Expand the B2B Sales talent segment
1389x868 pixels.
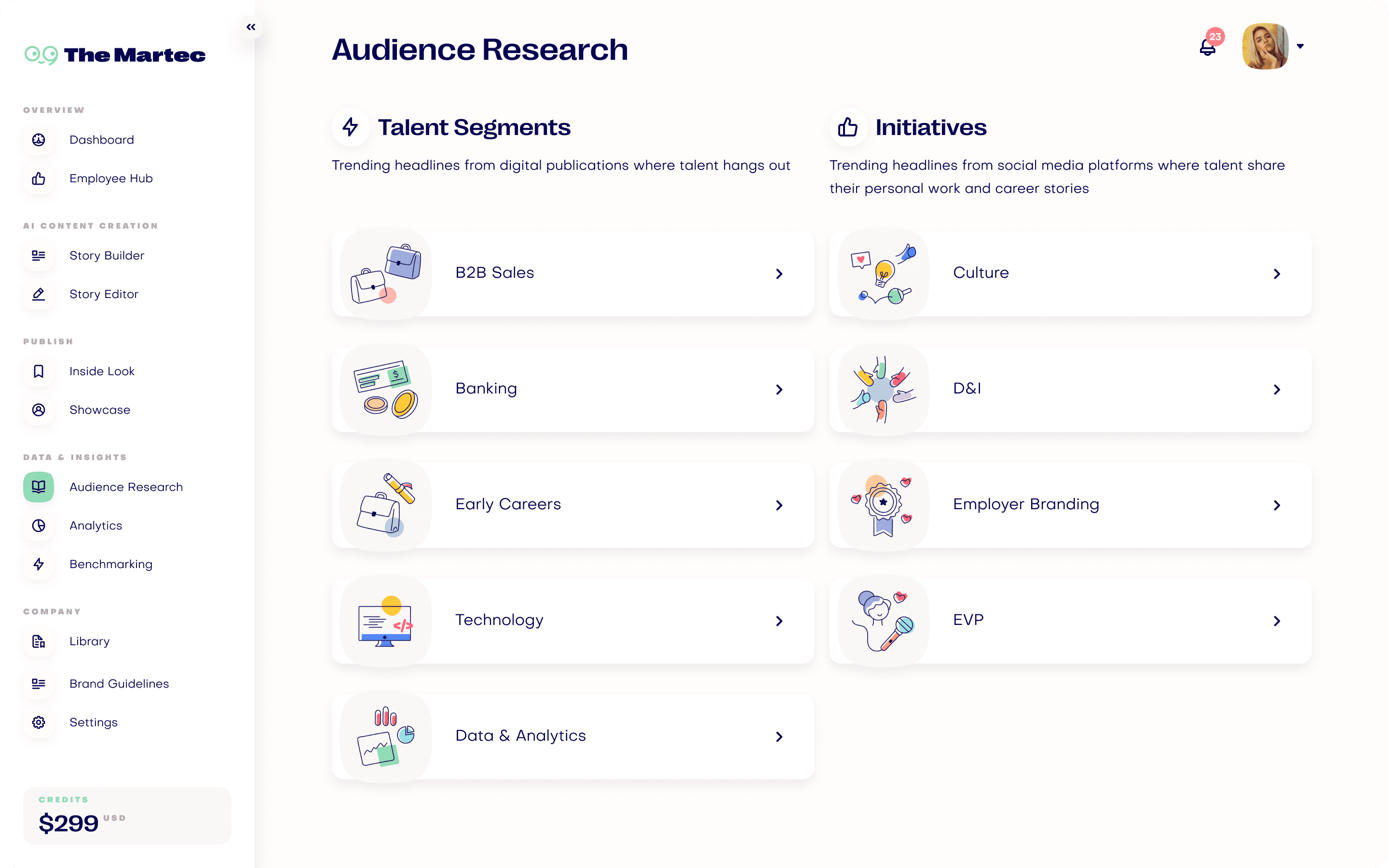tap(572, 274)
